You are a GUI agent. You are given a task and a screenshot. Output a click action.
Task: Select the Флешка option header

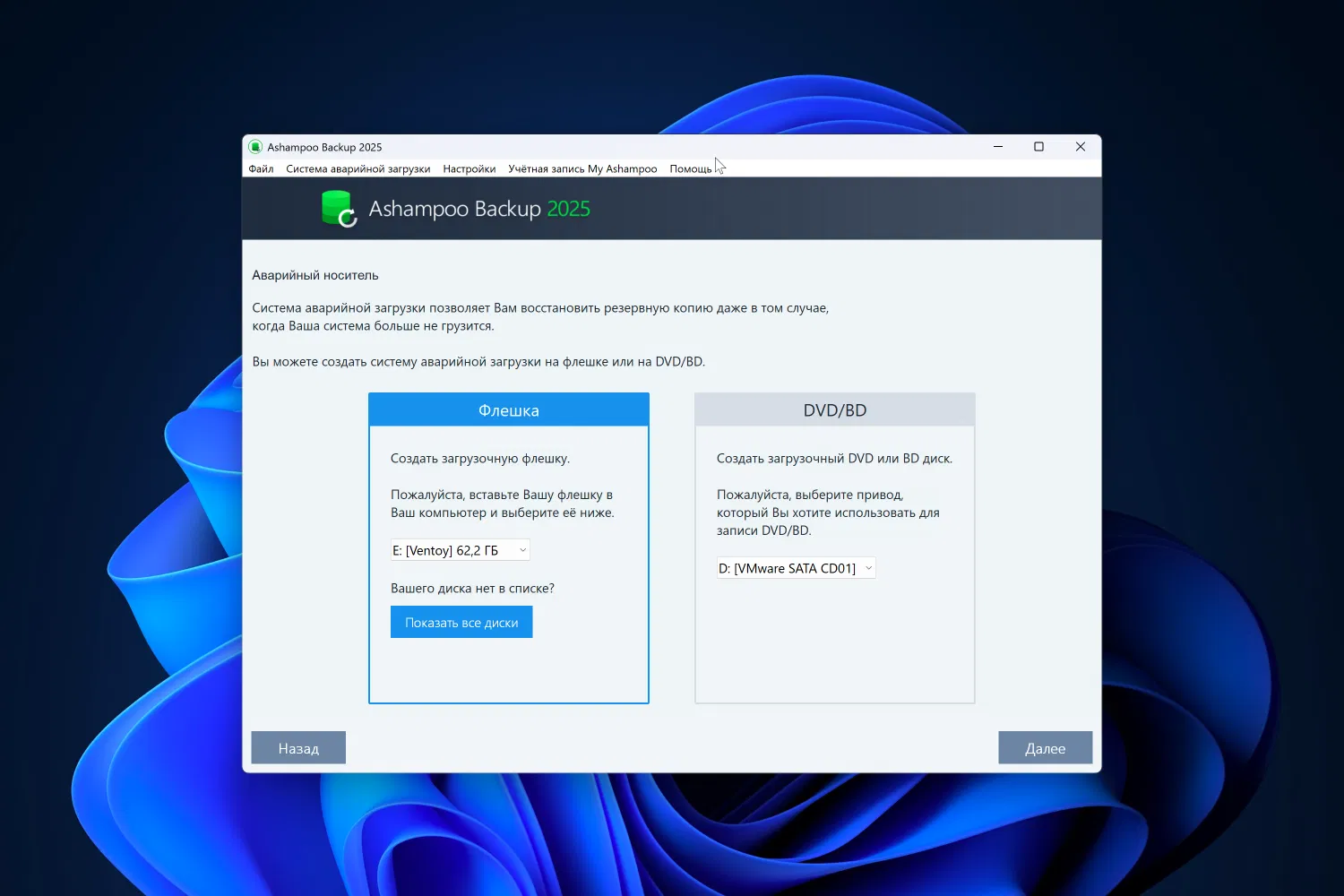[509, 410]
